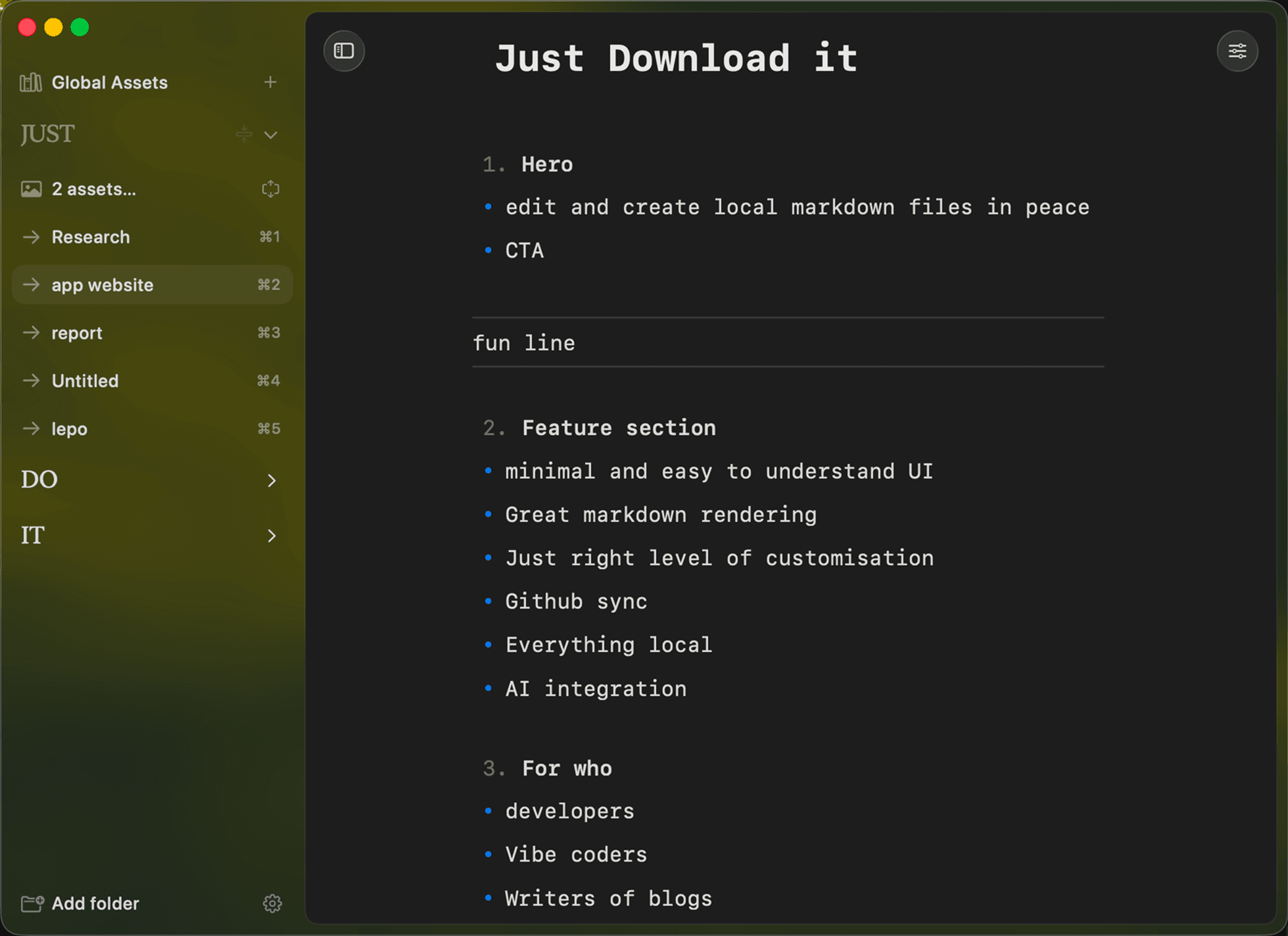Click the arrow icon beside Research

(31, 237)
